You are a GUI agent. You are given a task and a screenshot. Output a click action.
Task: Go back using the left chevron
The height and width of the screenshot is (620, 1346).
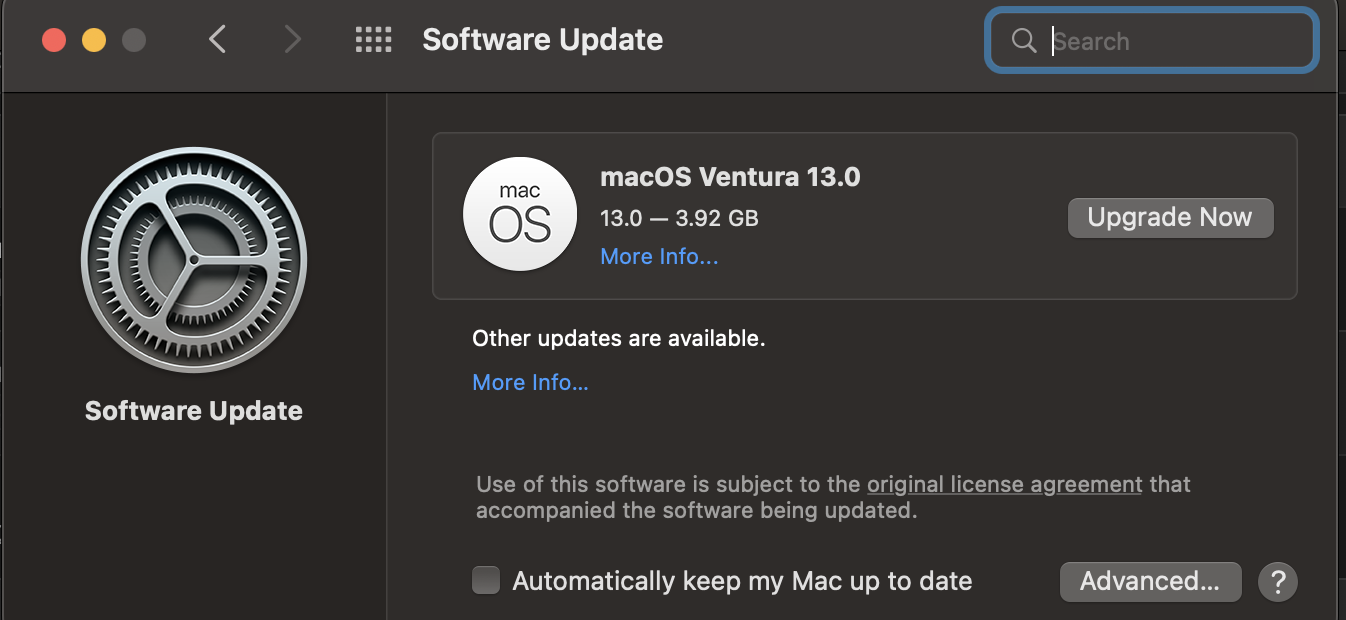217,40
